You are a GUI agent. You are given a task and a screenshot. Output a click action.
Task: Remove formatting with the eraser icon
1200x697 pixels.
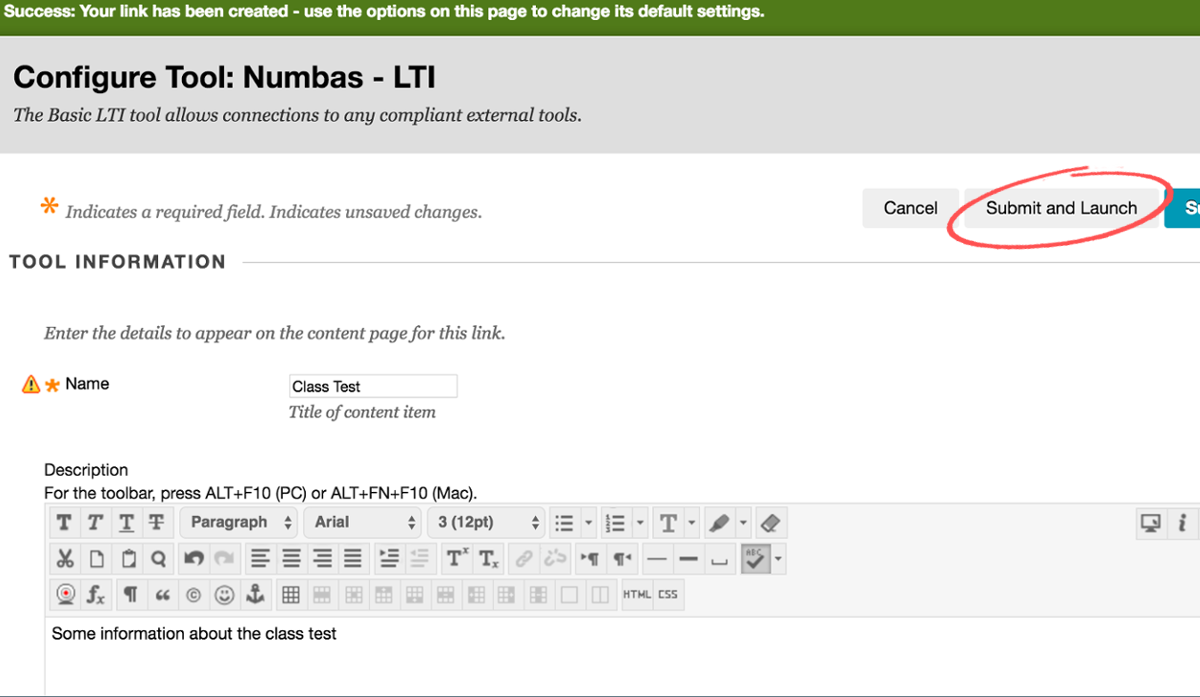click(x=769, y=523)
